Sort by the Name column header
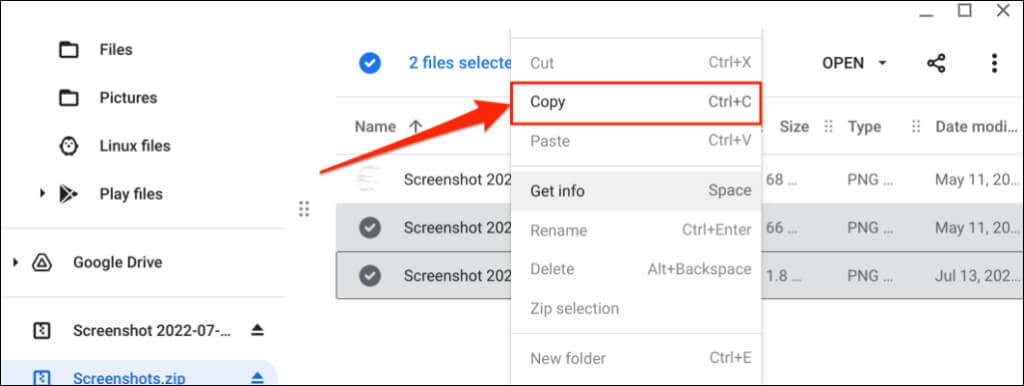Screen dimensions: 1024x386 coord(375,127)
